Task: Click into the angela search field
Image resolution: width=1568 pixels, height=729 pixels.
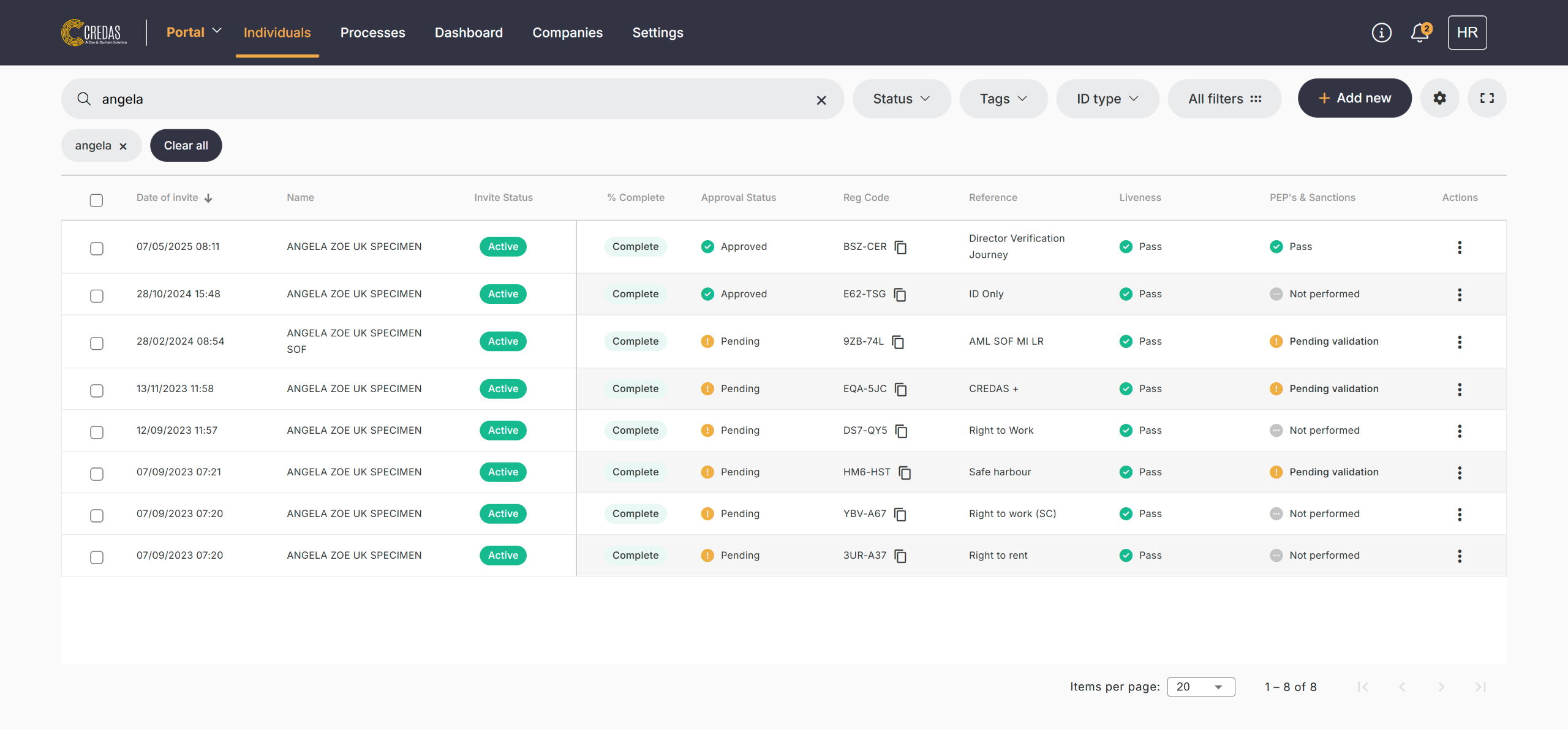Action: (x=429, y=99)
